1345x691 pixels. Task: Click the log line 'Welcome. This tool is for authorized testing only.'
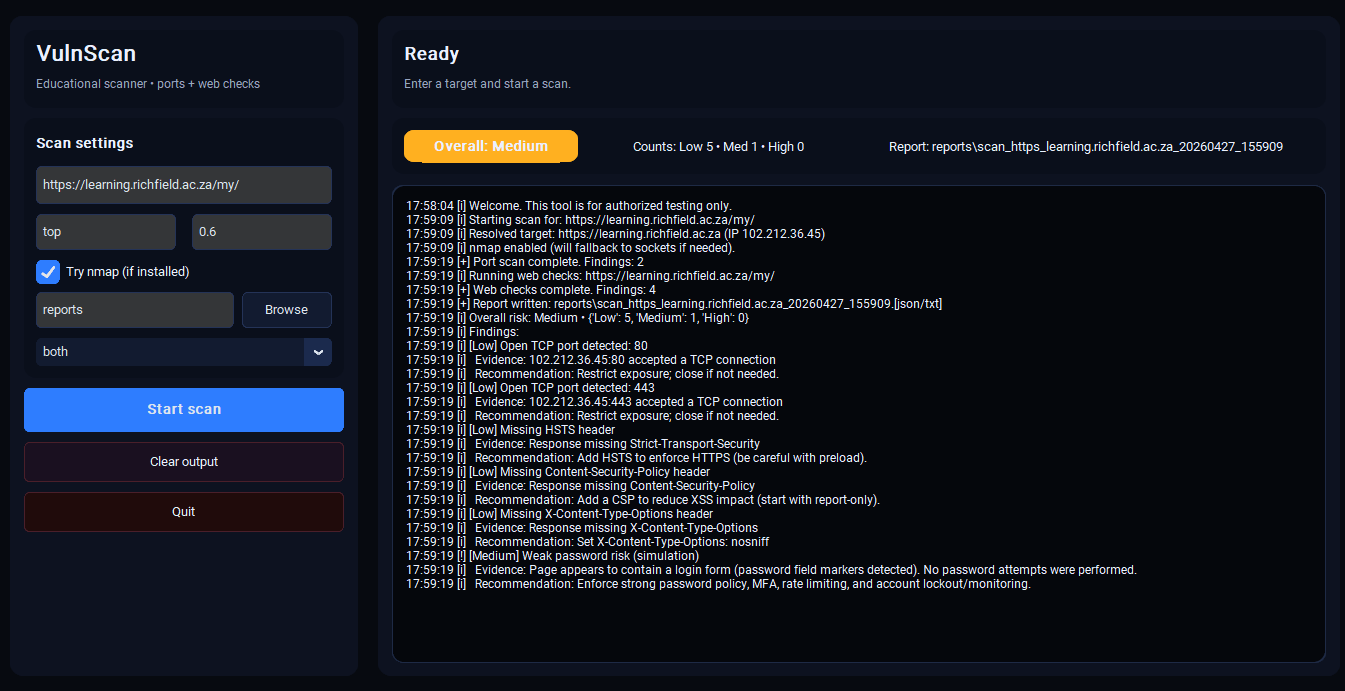tap(569, 206)
